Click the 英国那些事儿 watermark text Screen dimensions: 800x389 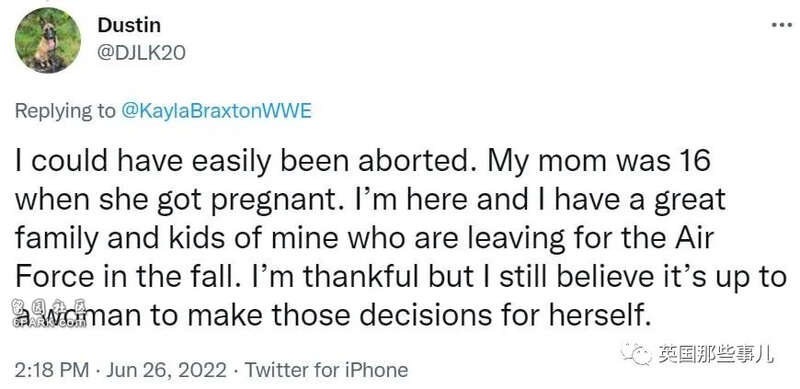pyautogui.click(x=716, y=353)
